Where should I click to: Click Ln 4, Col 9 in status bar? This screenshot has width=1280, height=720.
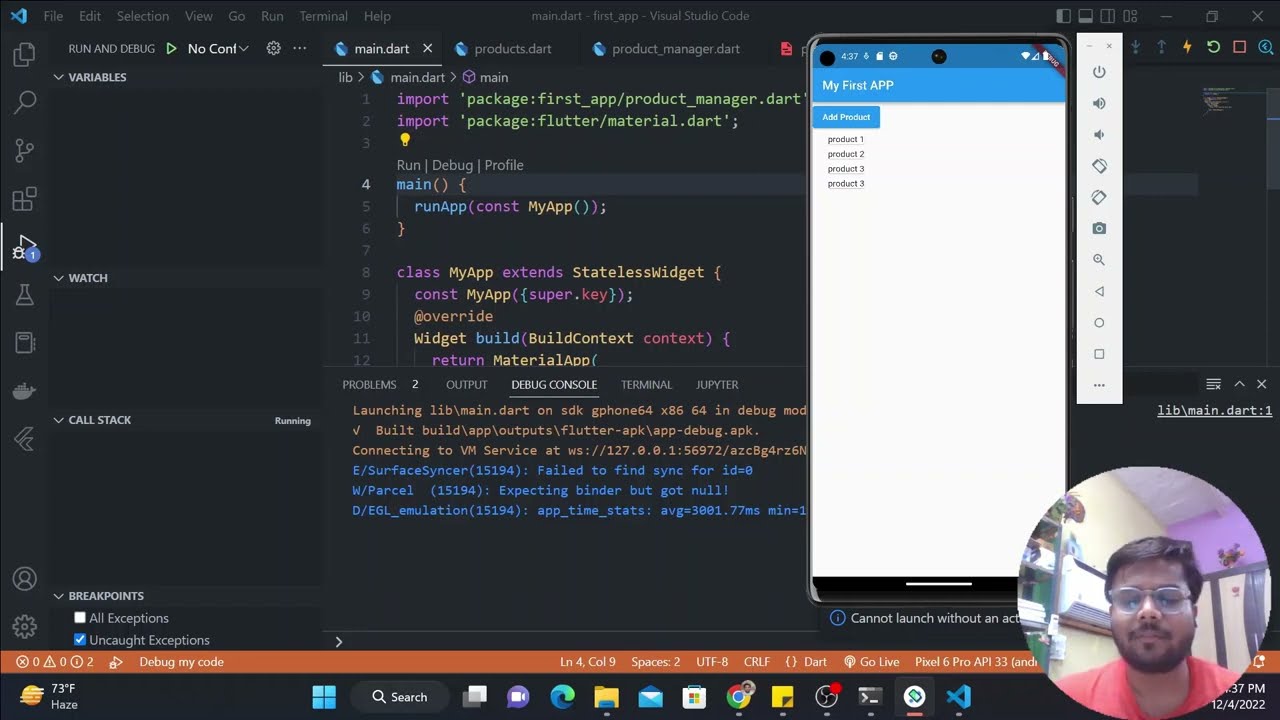588,662
